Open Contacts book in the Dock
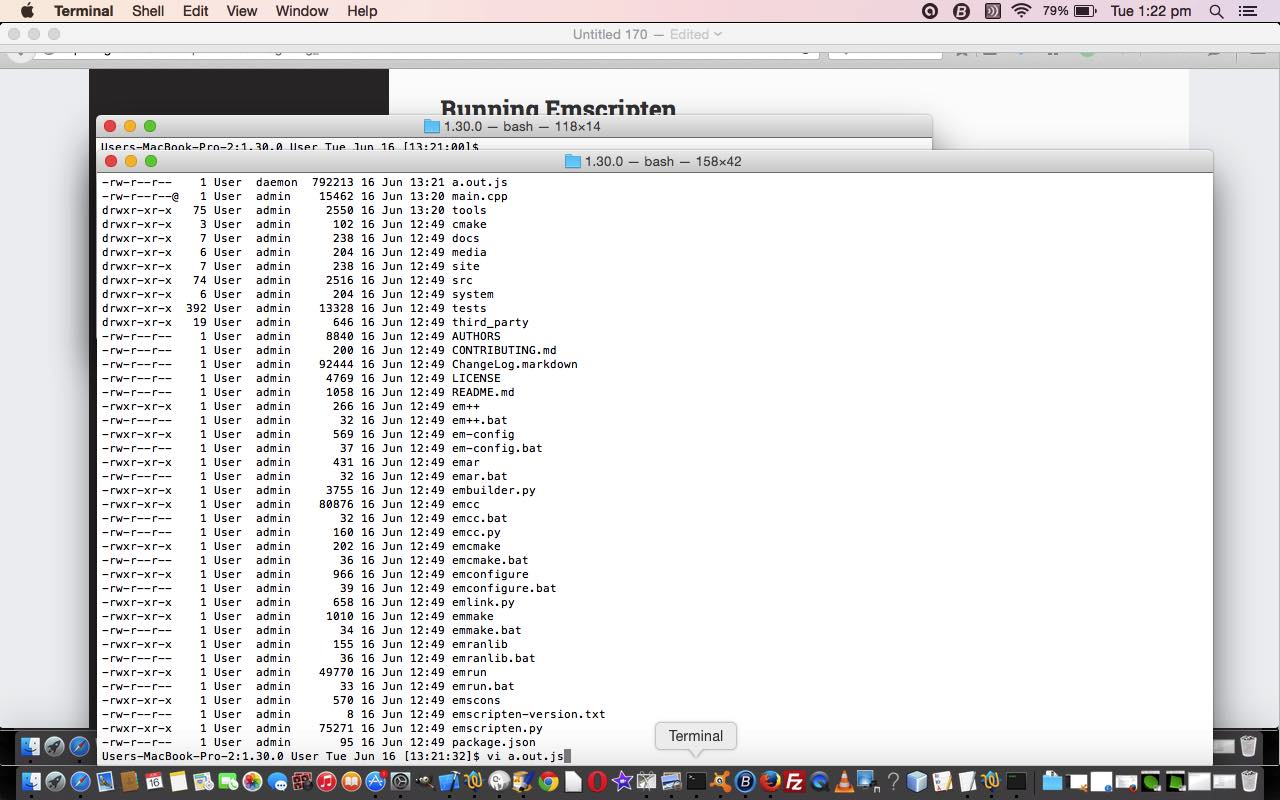This screenshot has height=800, width=1280. (x=129, y=781)
